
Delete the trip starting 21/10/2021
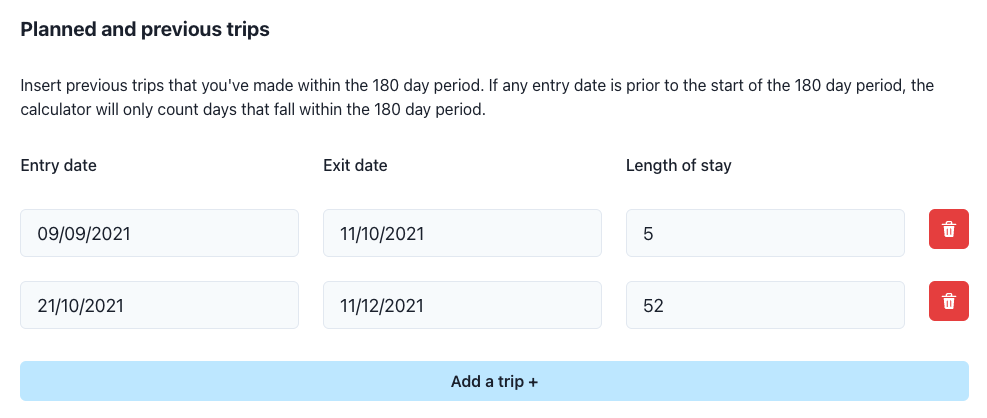coord(949,301)
